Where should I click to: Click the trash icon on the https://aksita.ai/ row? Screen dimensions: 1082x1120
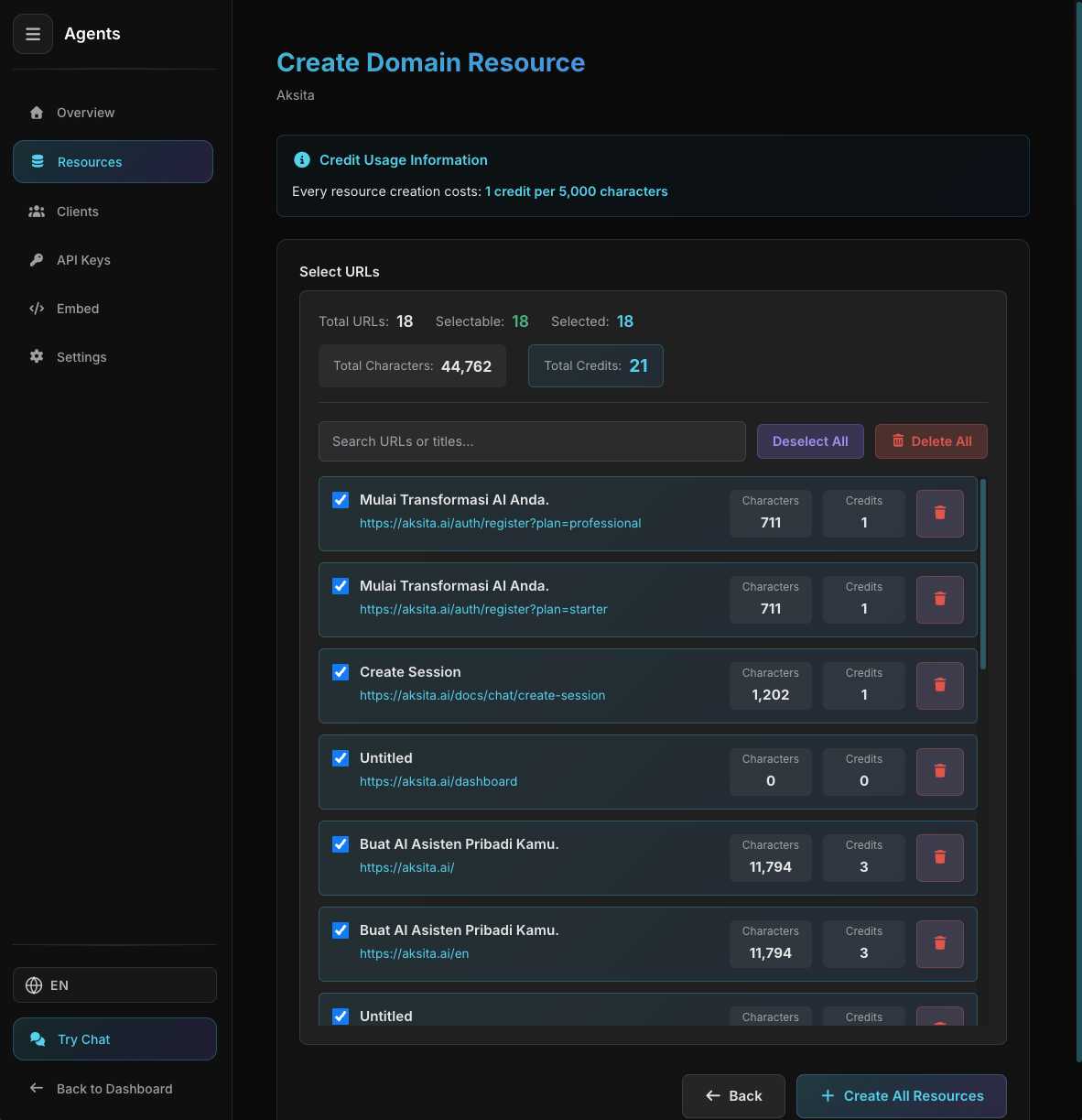click(939, 857)
